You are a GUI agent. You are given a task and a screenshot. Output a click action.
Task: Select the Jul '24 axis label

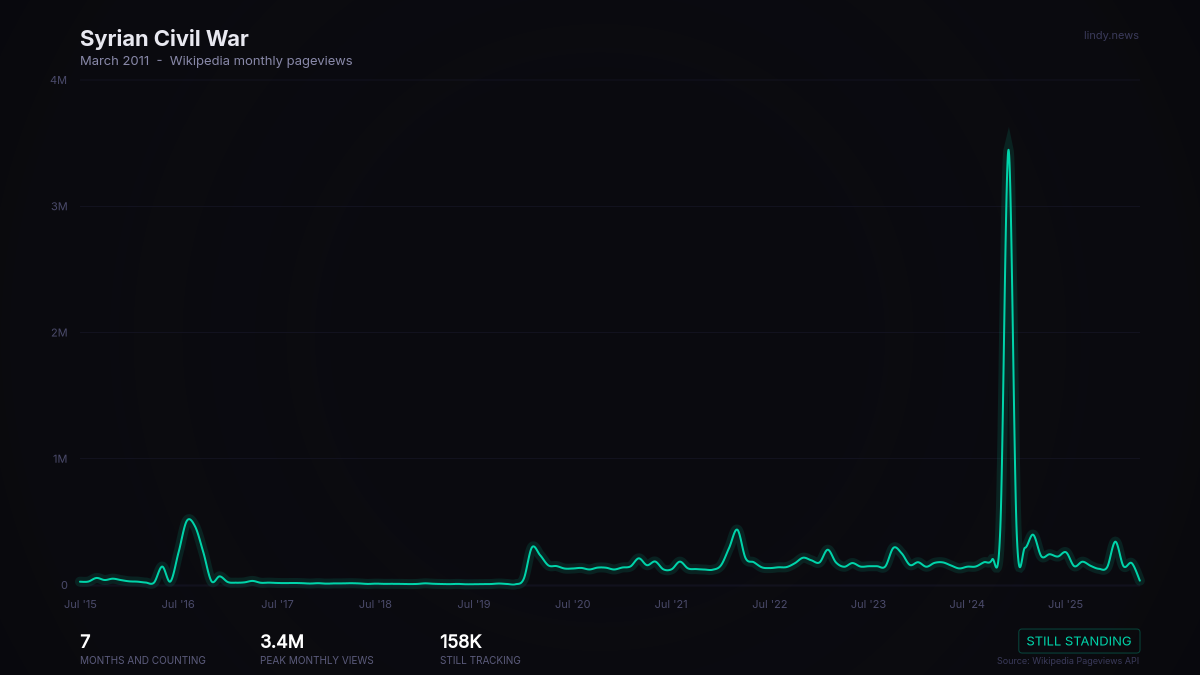pyautogui.click(x=967, y=604)
